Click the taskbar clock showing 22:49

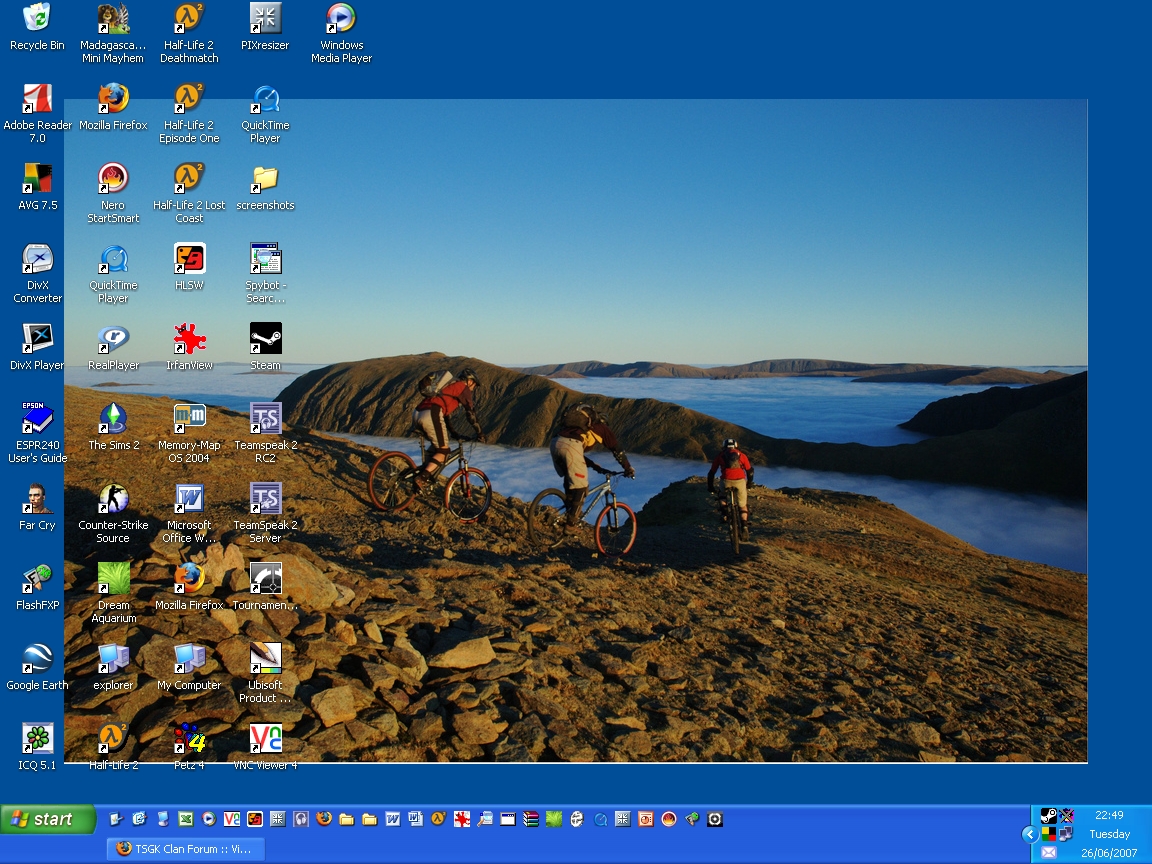point(1110,813)
